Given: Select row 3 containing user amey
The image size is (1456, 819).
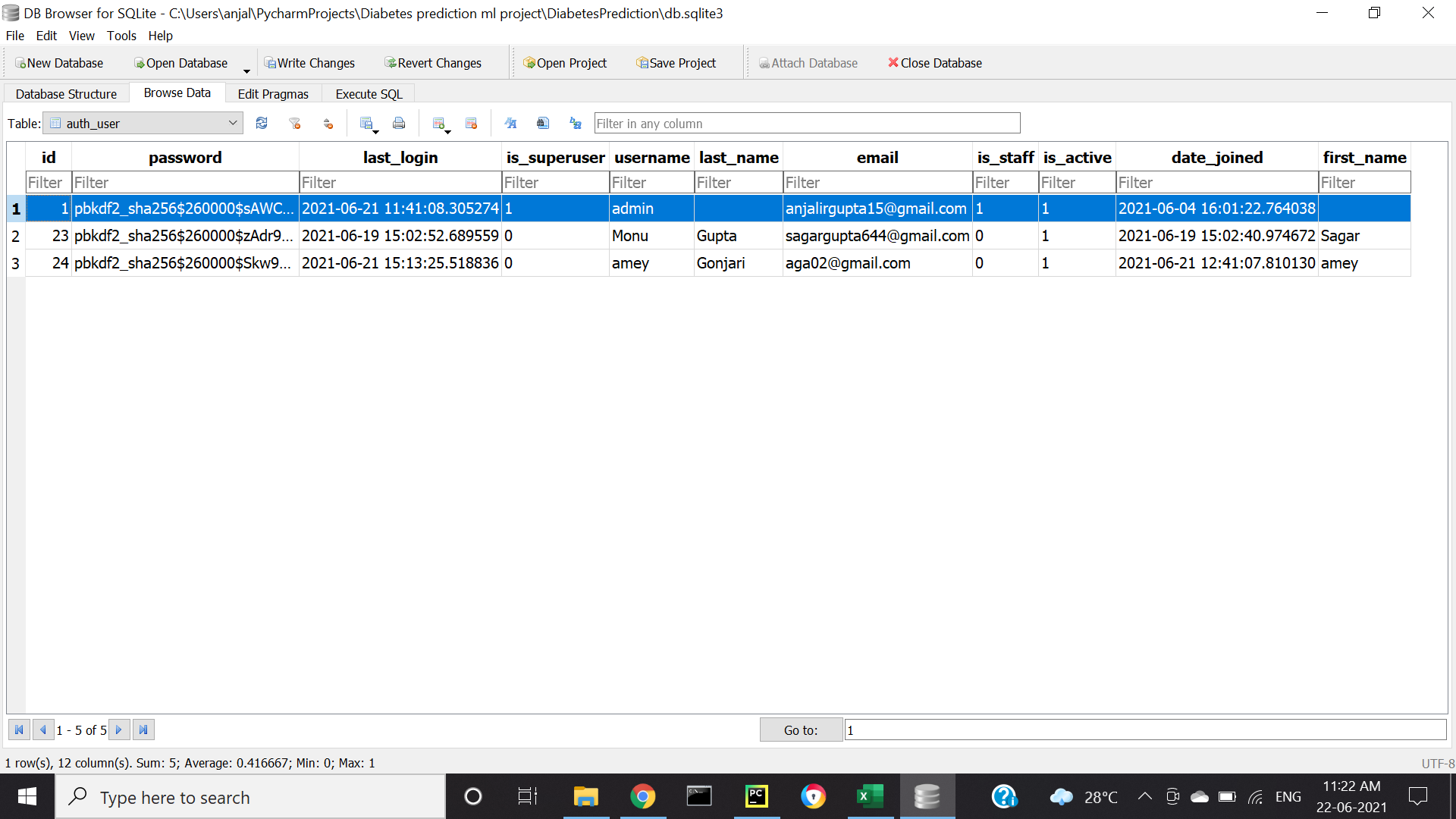Looking at the screenshot, I should pos(16,263).
